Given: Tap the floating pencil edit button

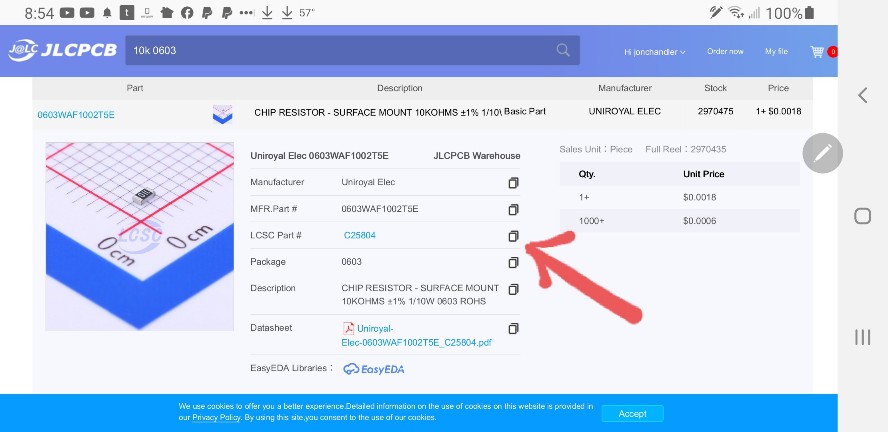Looking at the screenshot, I should tap(822, 153).
